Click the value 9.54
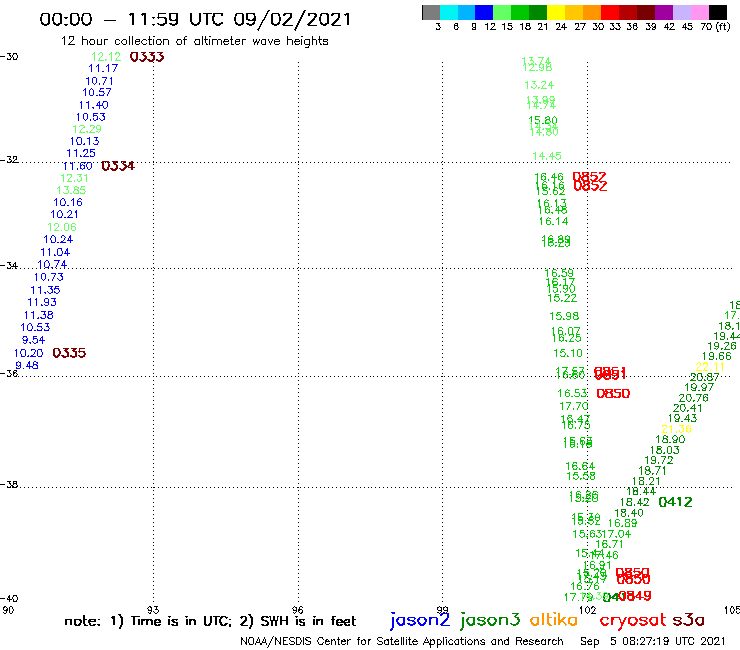 click(x=34, y=340)
